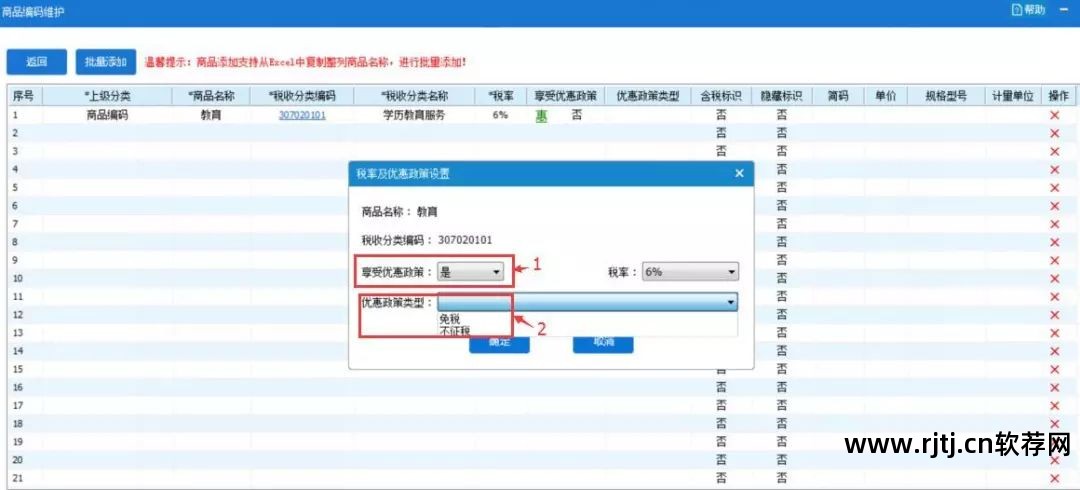The height and width of the screenshot is (490, 1080).
Task: Delete row 20 with its red X
Action: (1054, 460)
